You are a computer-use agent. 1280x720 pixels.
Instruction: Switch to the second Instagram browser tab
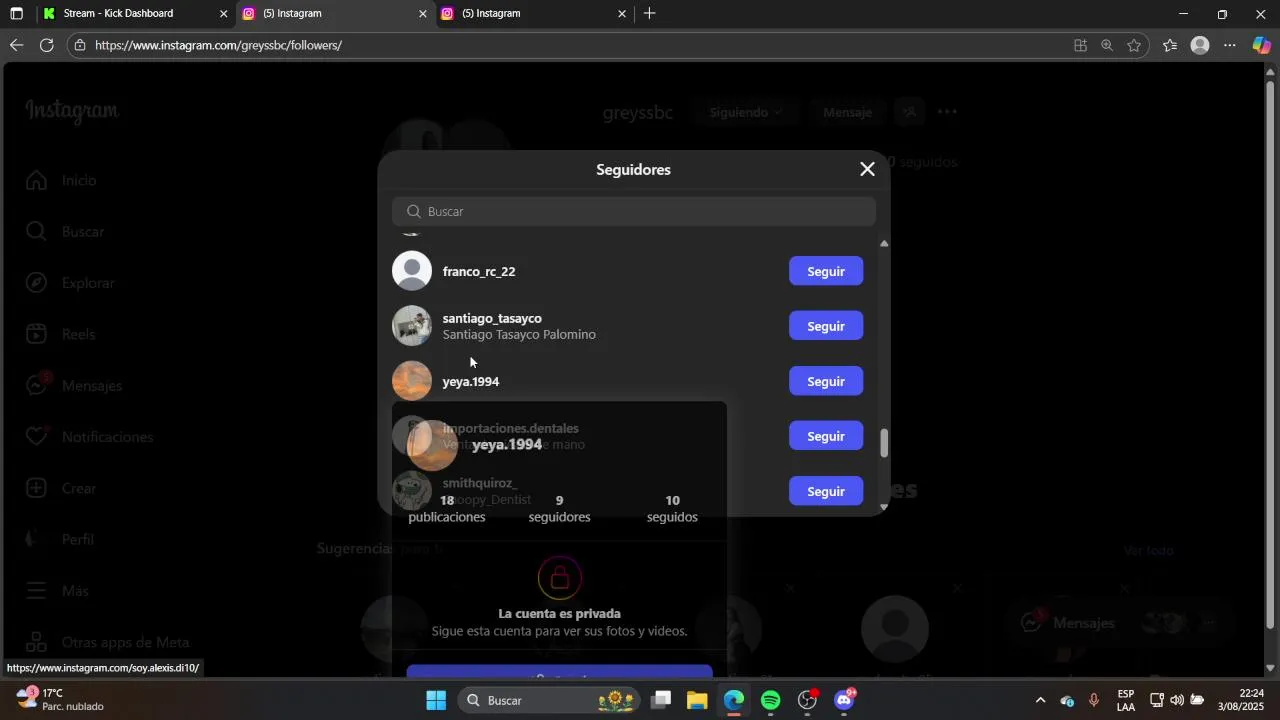(535, 14)
